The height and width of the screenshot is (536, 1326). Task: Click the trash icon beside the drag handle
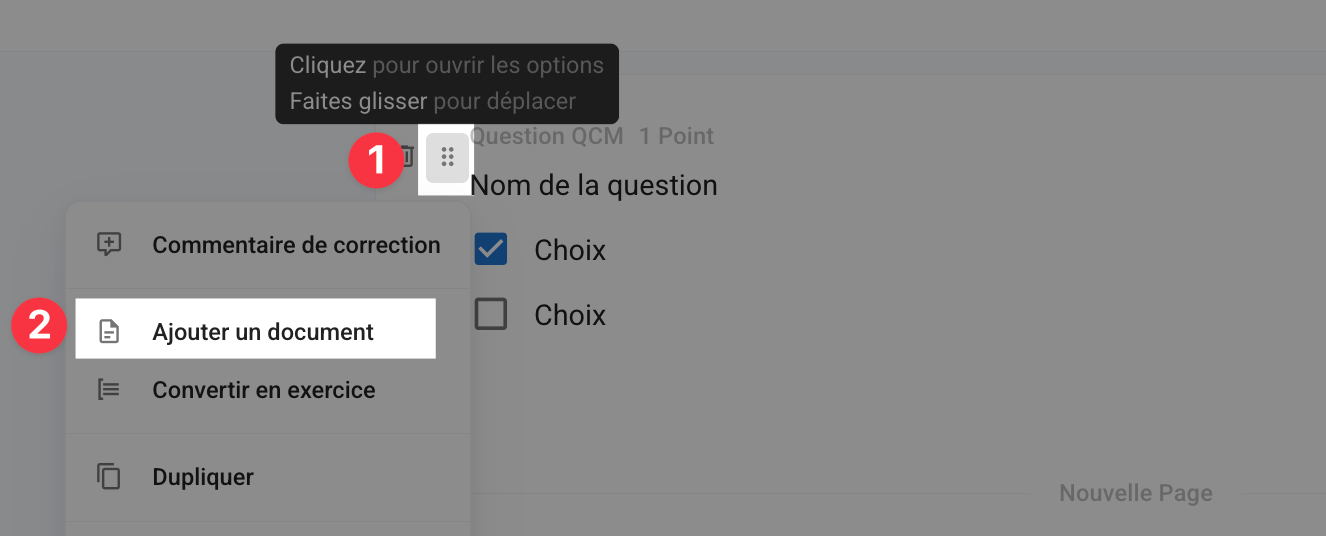[x=408, y=157]
